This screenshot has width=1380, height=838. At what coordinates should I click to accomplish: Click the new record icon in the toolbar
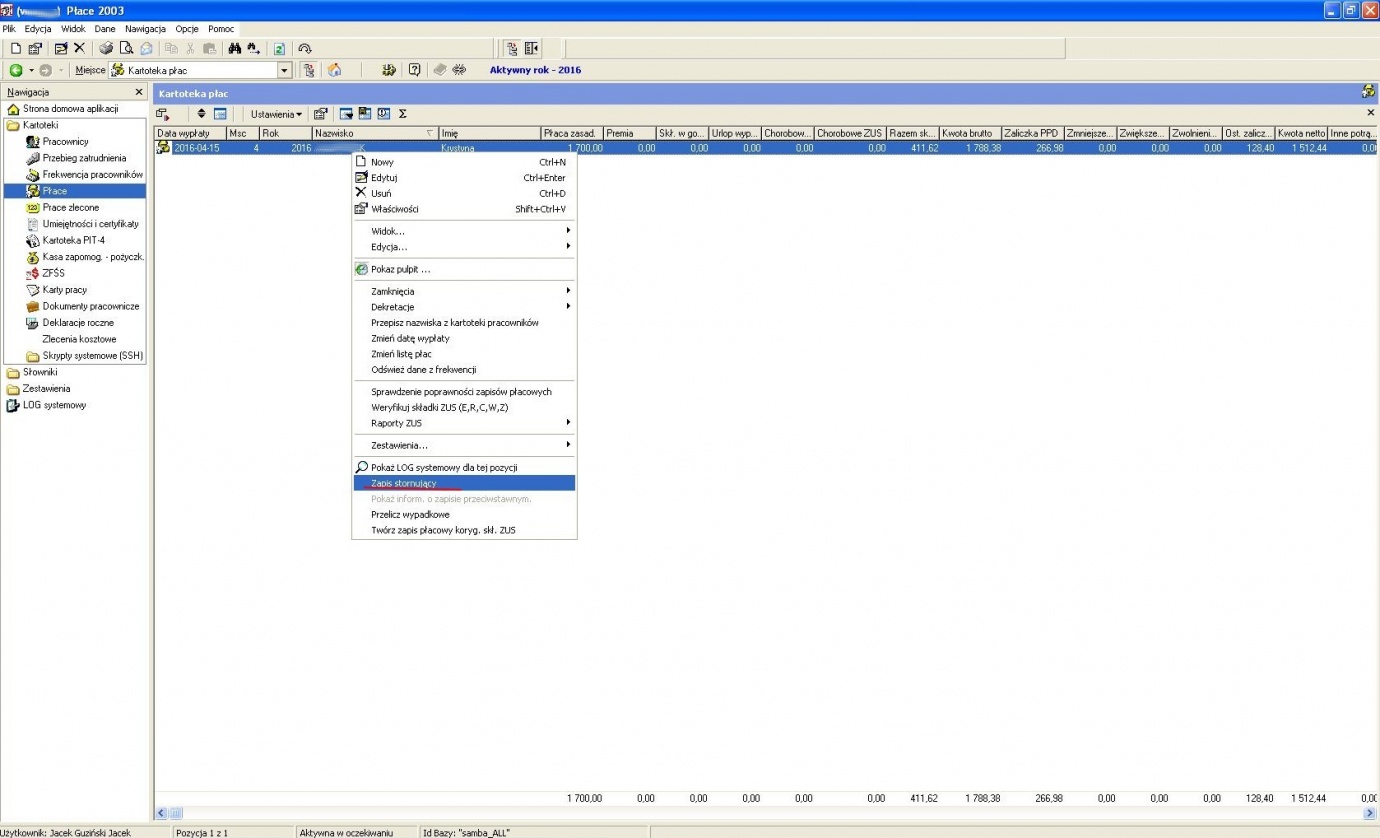click(15, 48)
